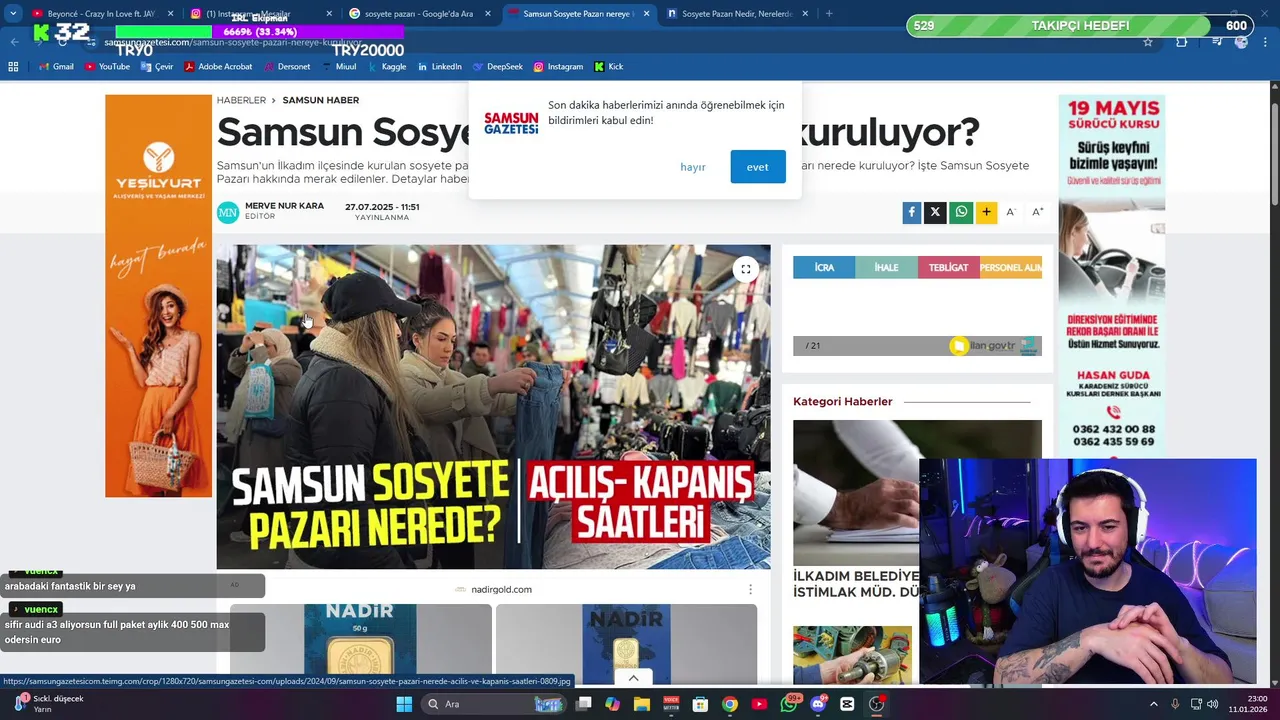Expand article image to fullscreen
The height and width of the screenshot is (720, 1280).
pyautogui.click(x=745, y=269)
